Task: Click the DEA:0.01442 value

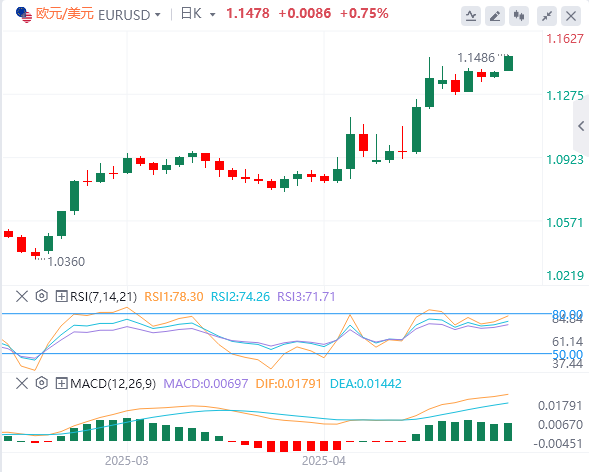Action: click(x=365, y=384)
